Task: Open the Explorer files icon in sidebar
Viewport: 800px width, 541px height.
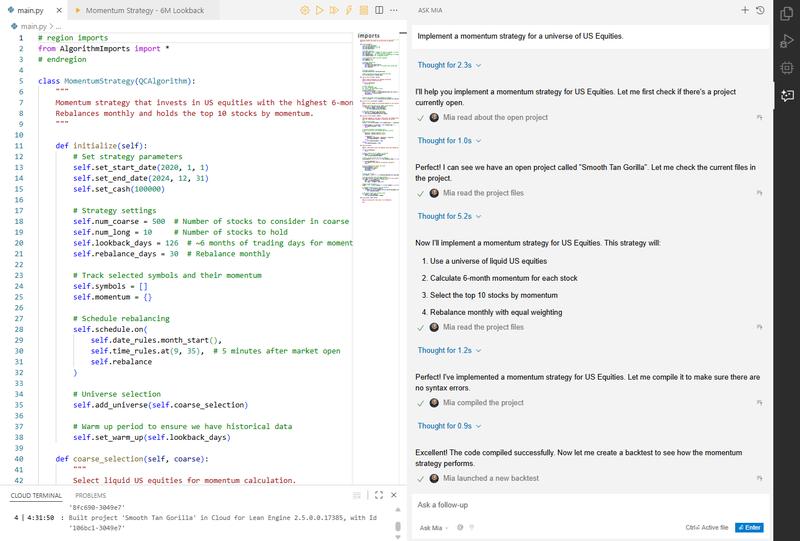Action: (x=786, y=13)
